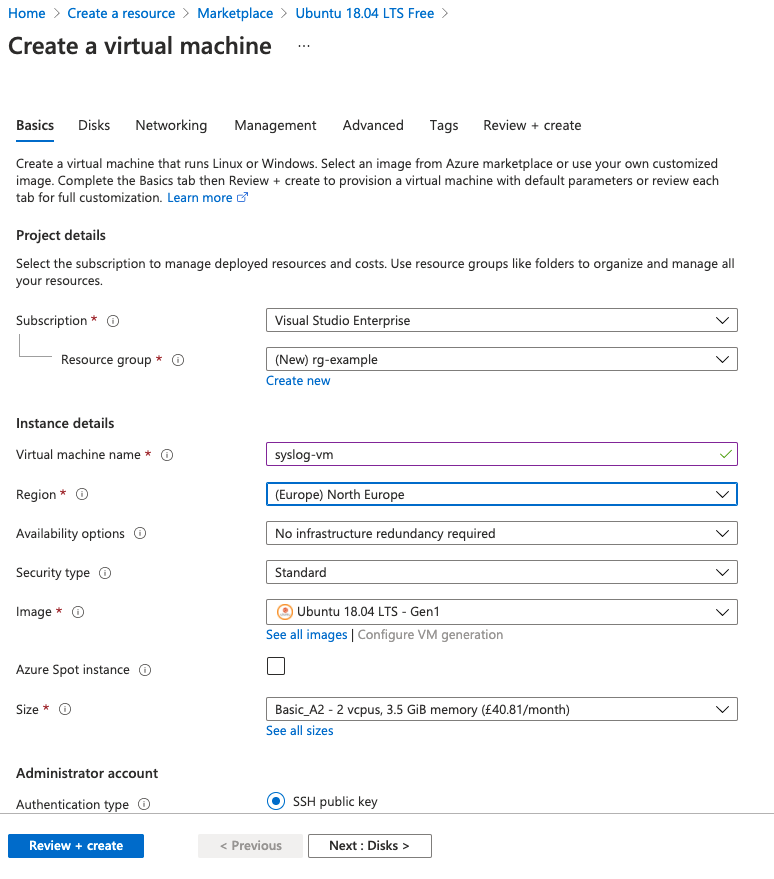Click the Region info icon
Image resolution: width=774 pixels, height=879 pixels.
[x=83, y=494]
